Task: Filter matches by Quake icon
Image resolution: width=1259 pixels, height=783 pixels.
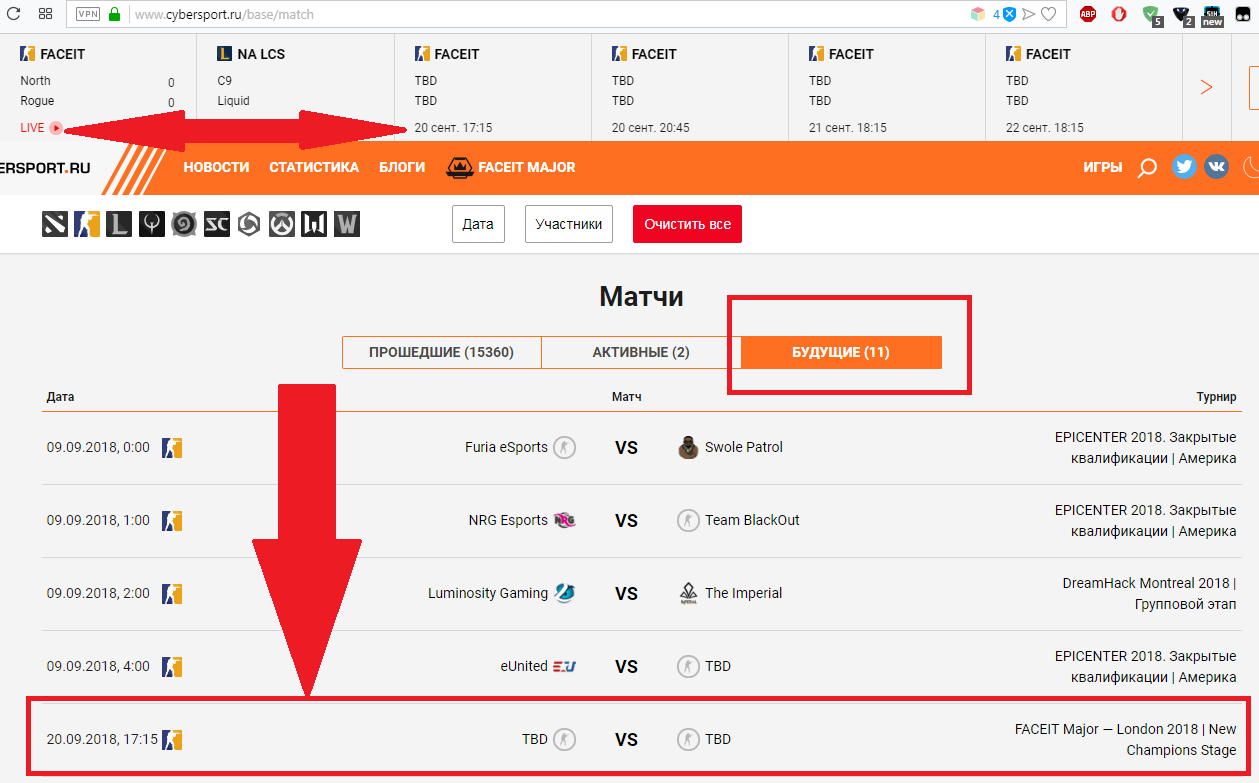Action: (151, 224)
